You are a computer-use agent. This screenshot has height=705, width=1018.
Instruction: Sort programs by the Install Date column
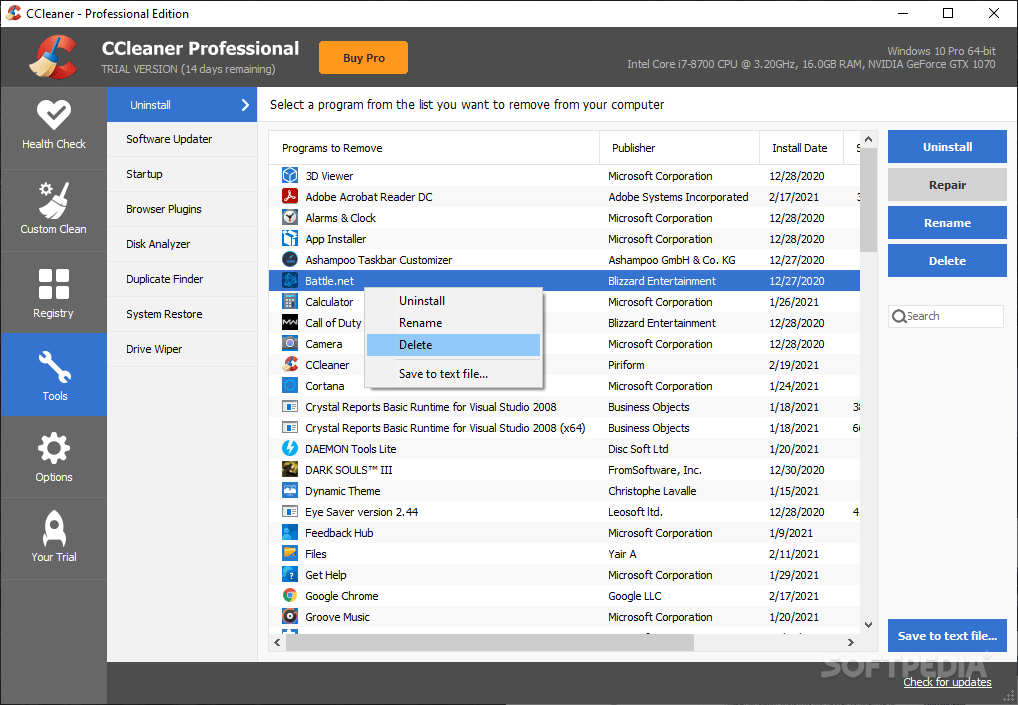tap(800, 147)
